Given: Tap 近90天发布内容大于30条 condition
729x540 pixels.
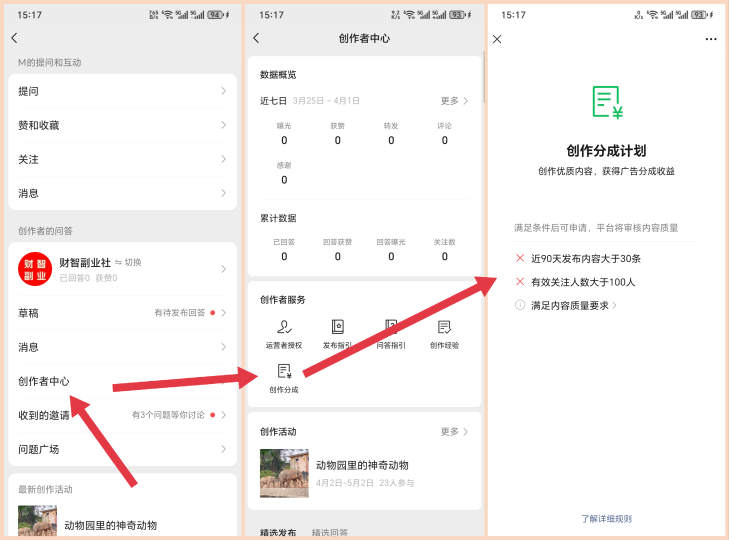Looking at the screenshot, I should point(586,259).
